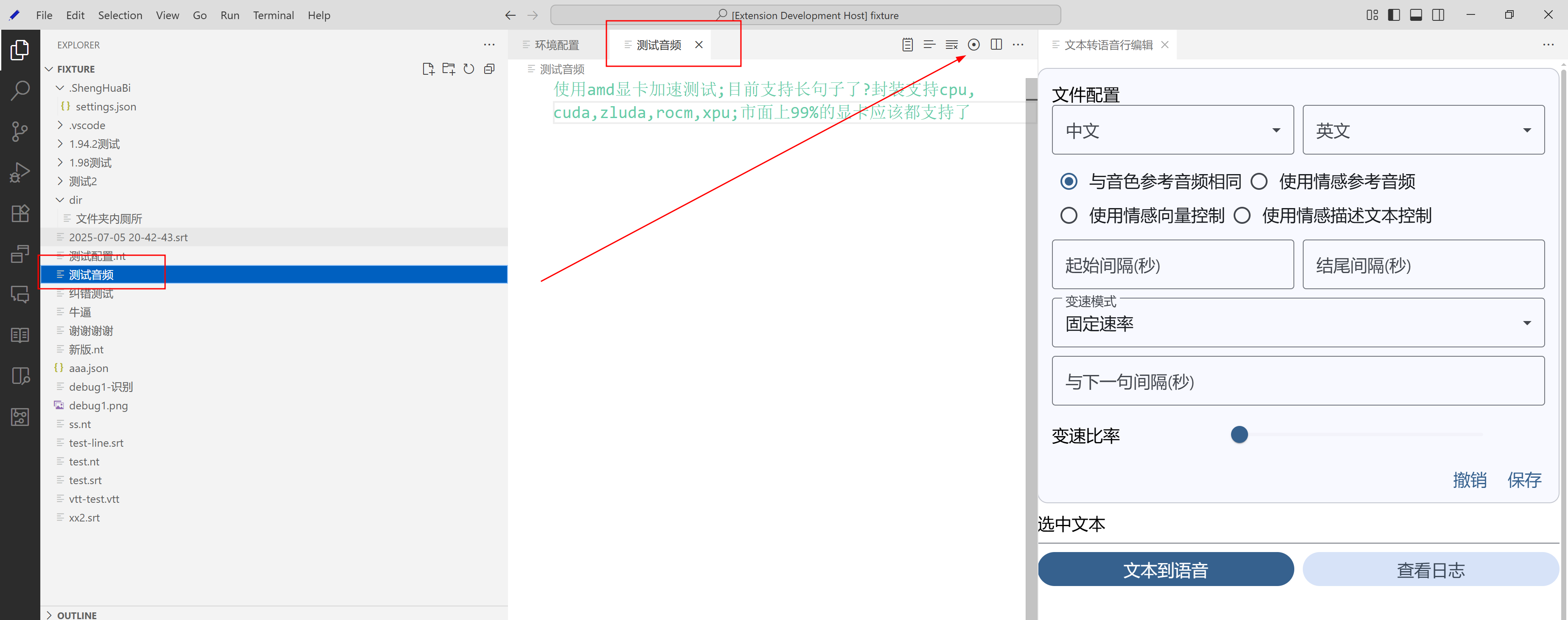Open the Extensions view
1568x620 pixels.
pyautogui.click(x=20, y=213)
